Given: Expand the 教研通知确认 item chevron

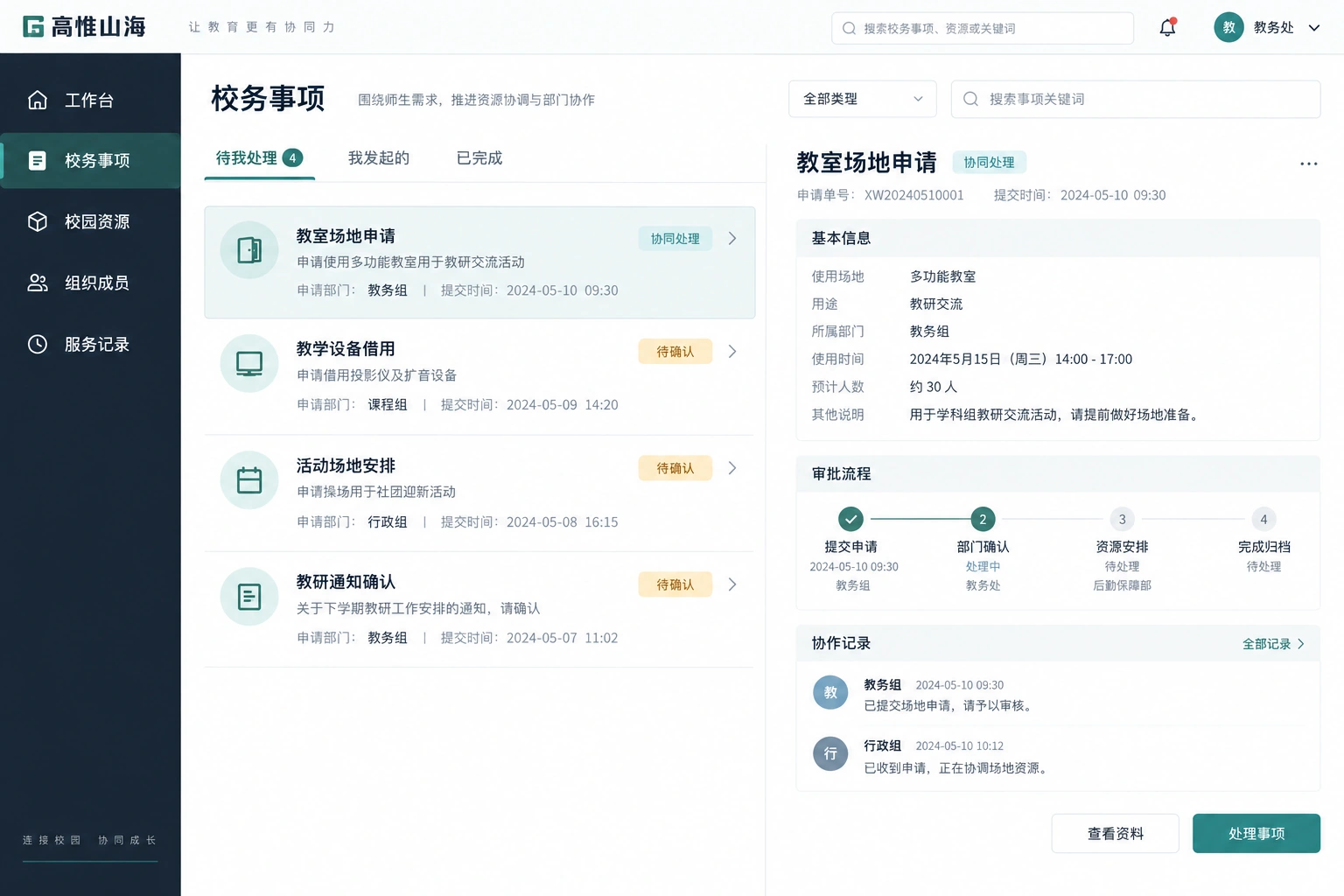Looking at the screenshot, I should coord(732,584).
